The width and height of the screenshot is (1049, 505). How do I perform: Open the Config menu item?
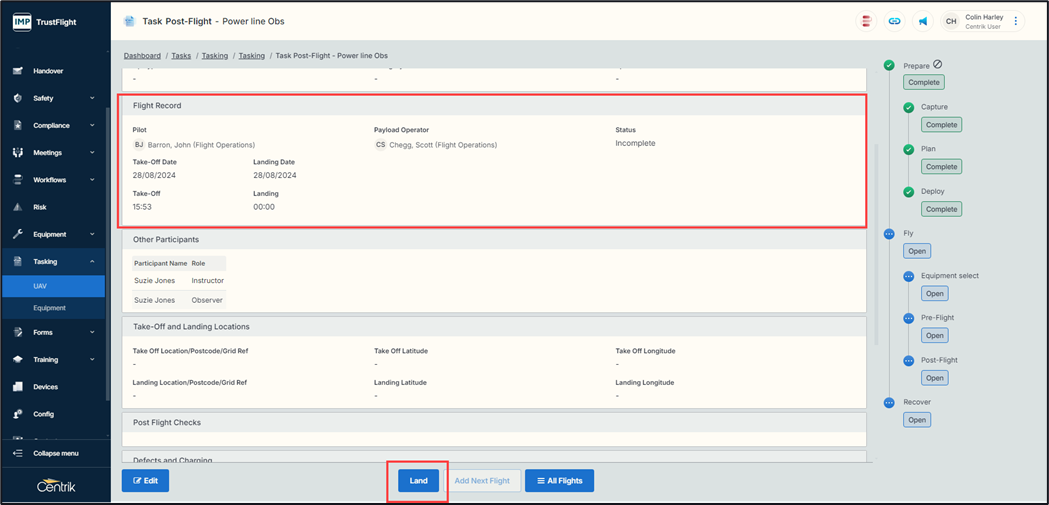pos(43,414)
